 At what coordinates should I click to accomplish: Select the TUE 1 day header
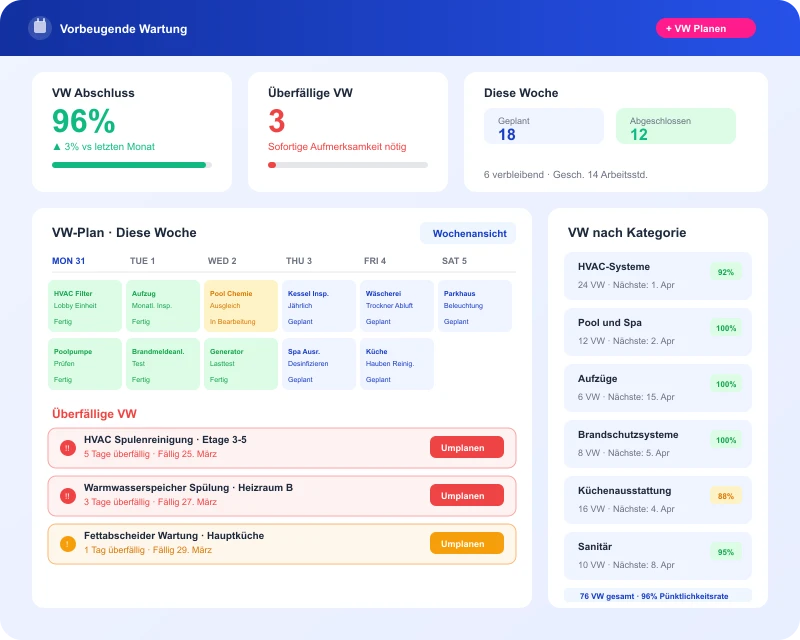[x=142, y=261]
